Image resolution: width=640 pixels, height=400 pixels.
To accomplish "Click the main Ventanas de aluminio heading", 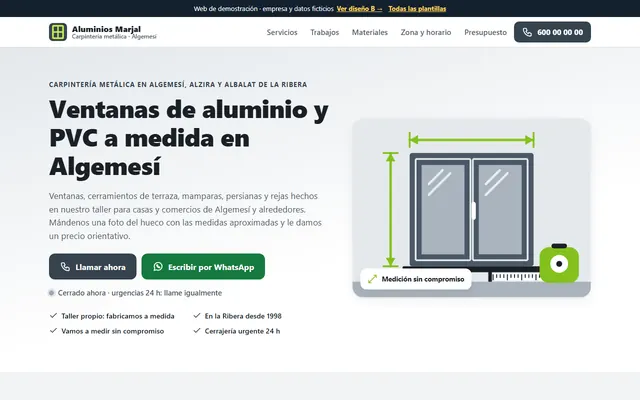I will 189,138.
